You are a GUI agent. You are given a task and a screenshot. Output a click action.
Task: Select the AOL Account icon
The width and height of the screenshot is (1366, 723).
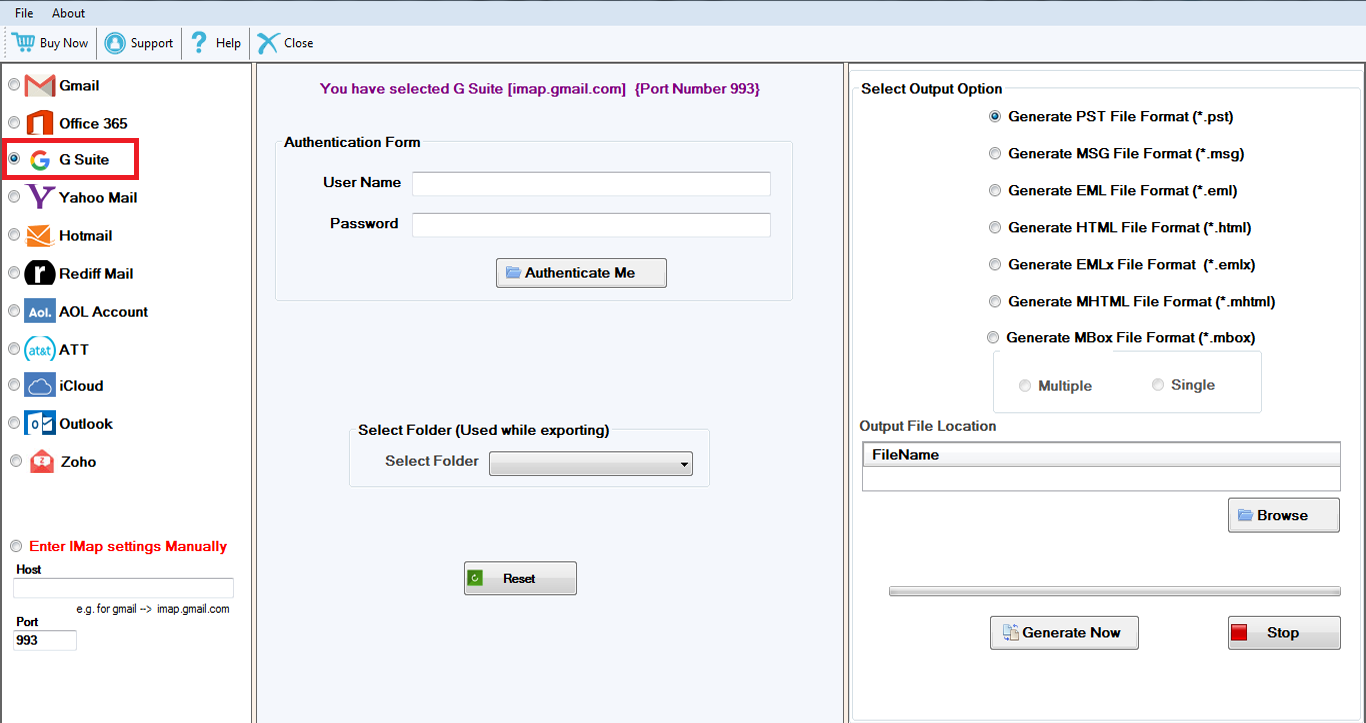click(39, 312)
